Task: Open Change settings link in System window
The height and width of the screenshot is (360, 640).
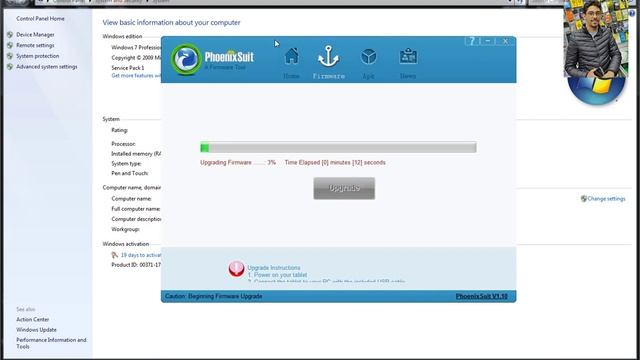Action: point(606,199)
